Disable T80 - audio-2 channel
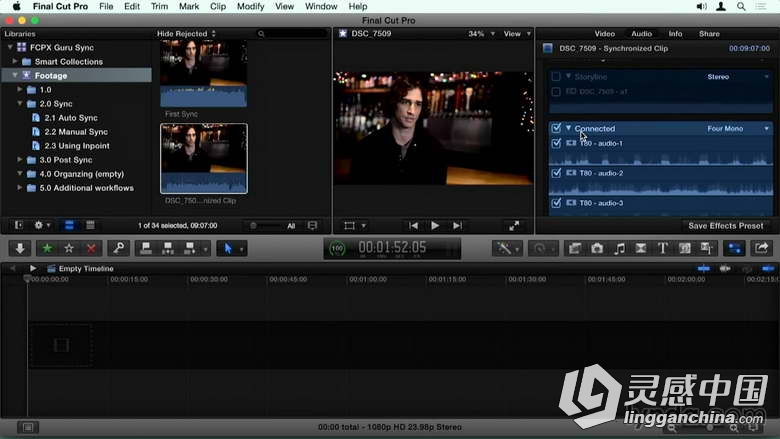The image size is (780, 439). (556, 173)
